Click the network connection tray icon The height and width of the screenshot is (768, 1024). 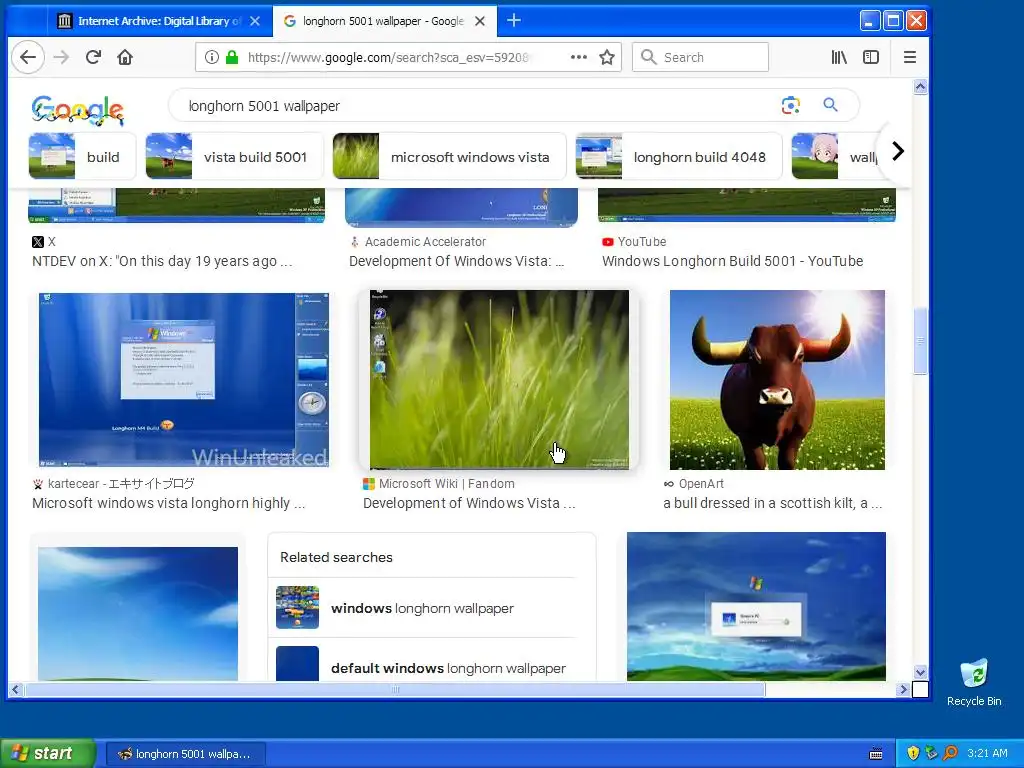click(931, 753)
